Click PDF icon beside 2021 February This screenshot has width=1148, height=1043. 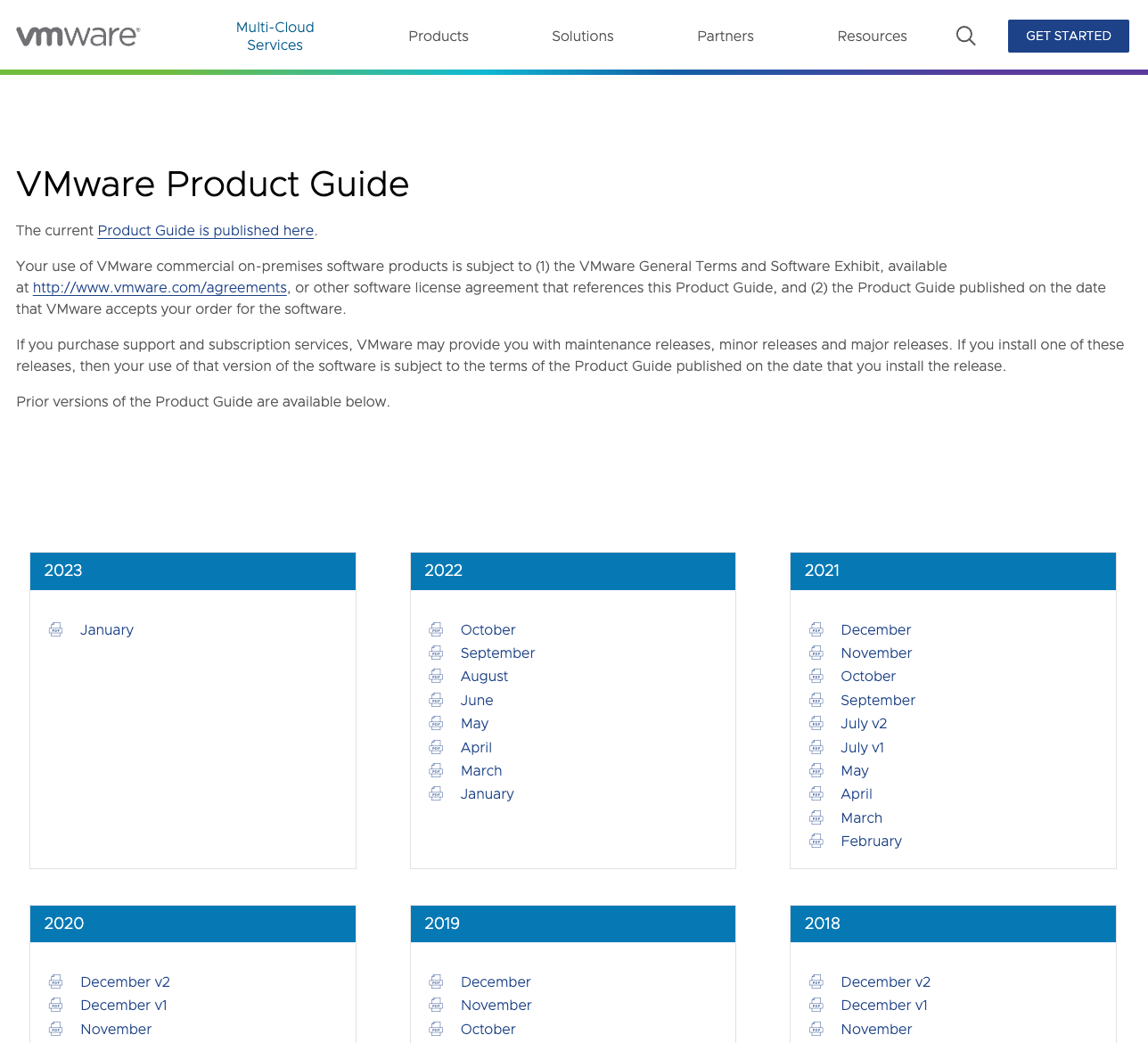(x=816, y=841)
